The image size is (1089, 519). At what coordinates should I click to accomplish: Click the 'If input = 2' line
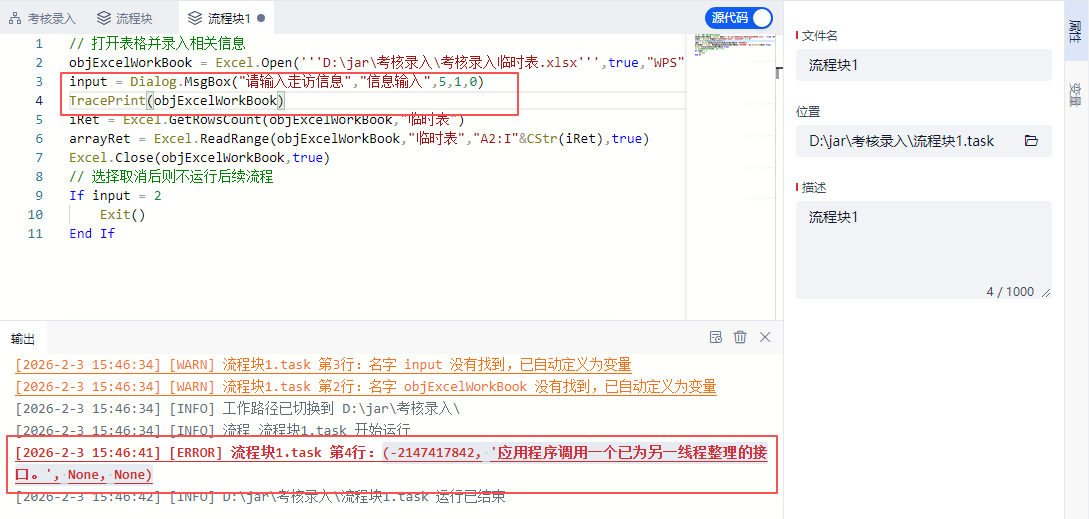pyautogui.click(x=115, y=195)
